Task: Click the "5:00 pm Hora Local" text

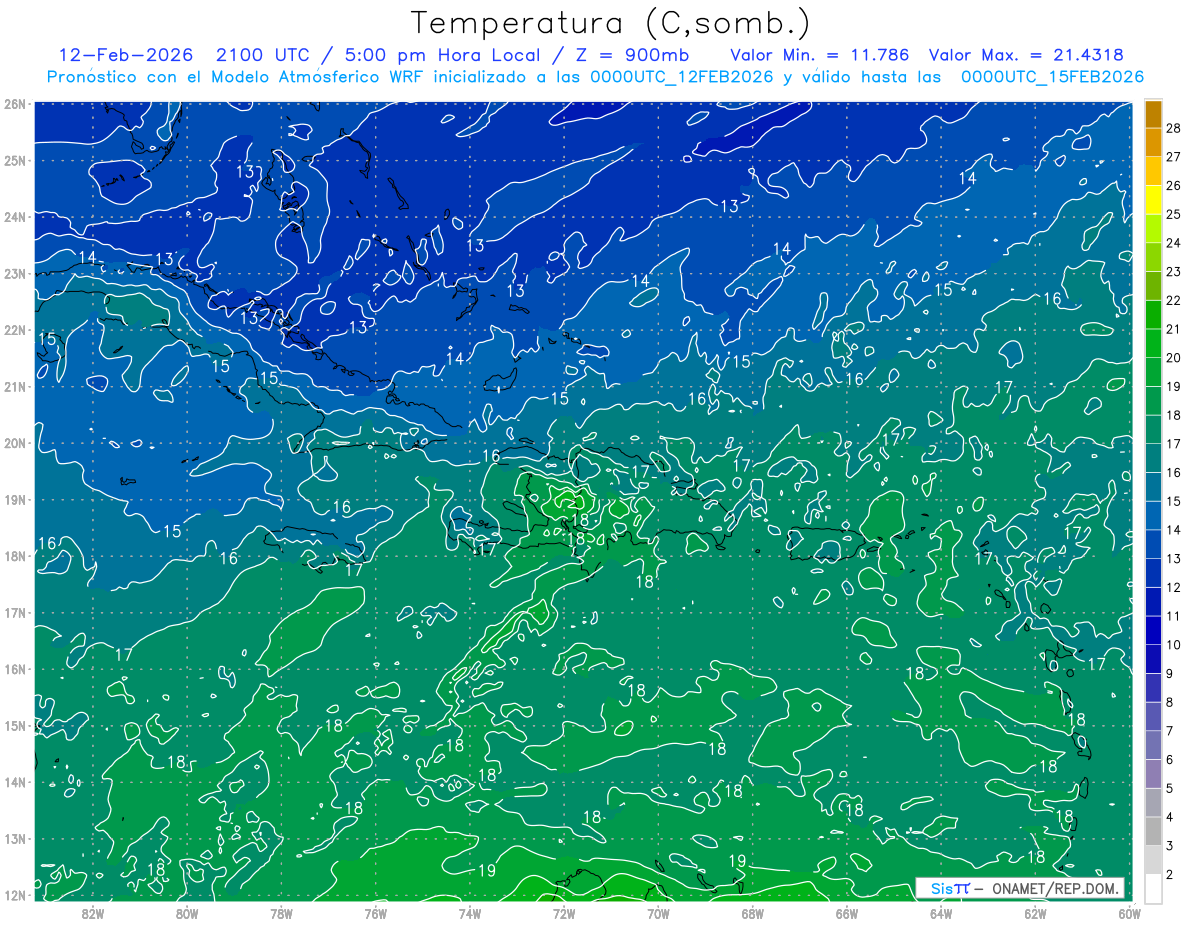Action: [442, 55]
